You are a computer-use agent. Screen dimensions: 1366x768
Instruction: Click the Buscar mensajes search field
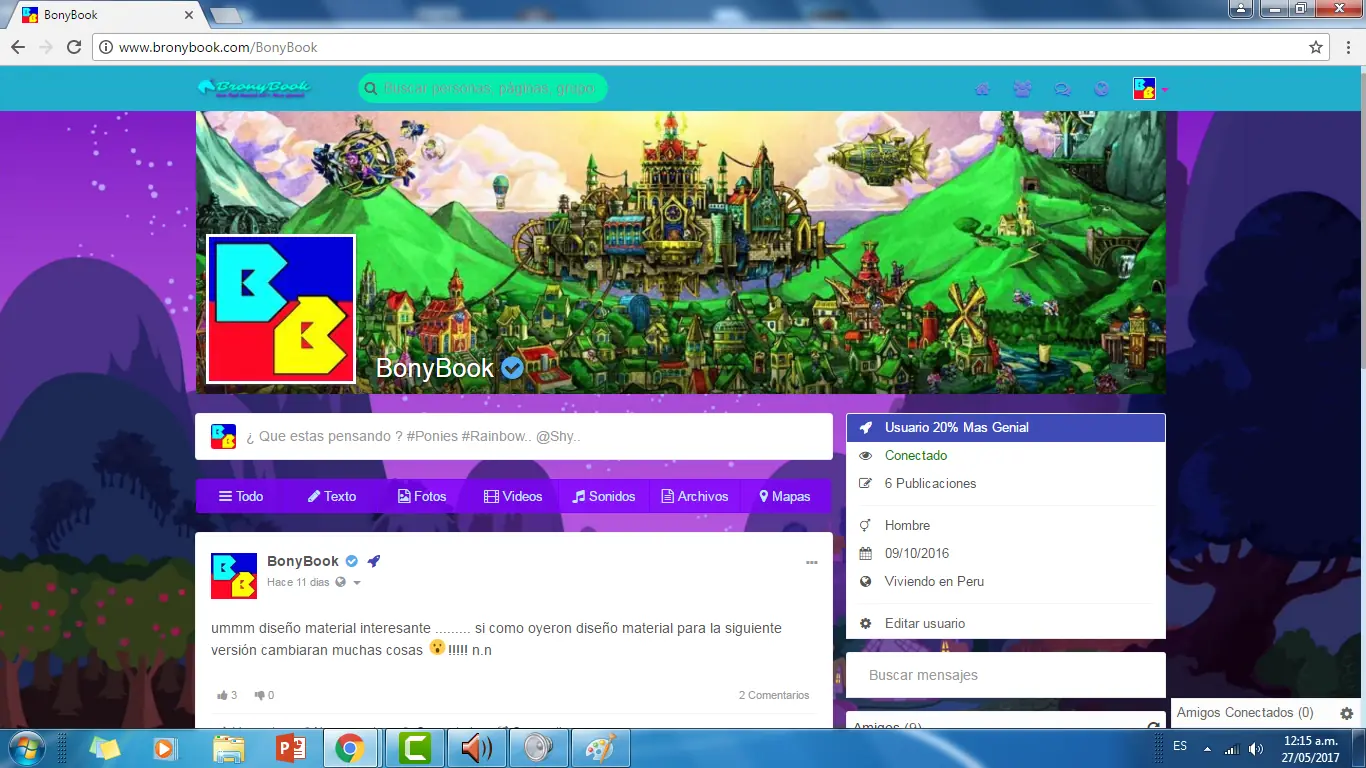click(x=1006, y=675)
